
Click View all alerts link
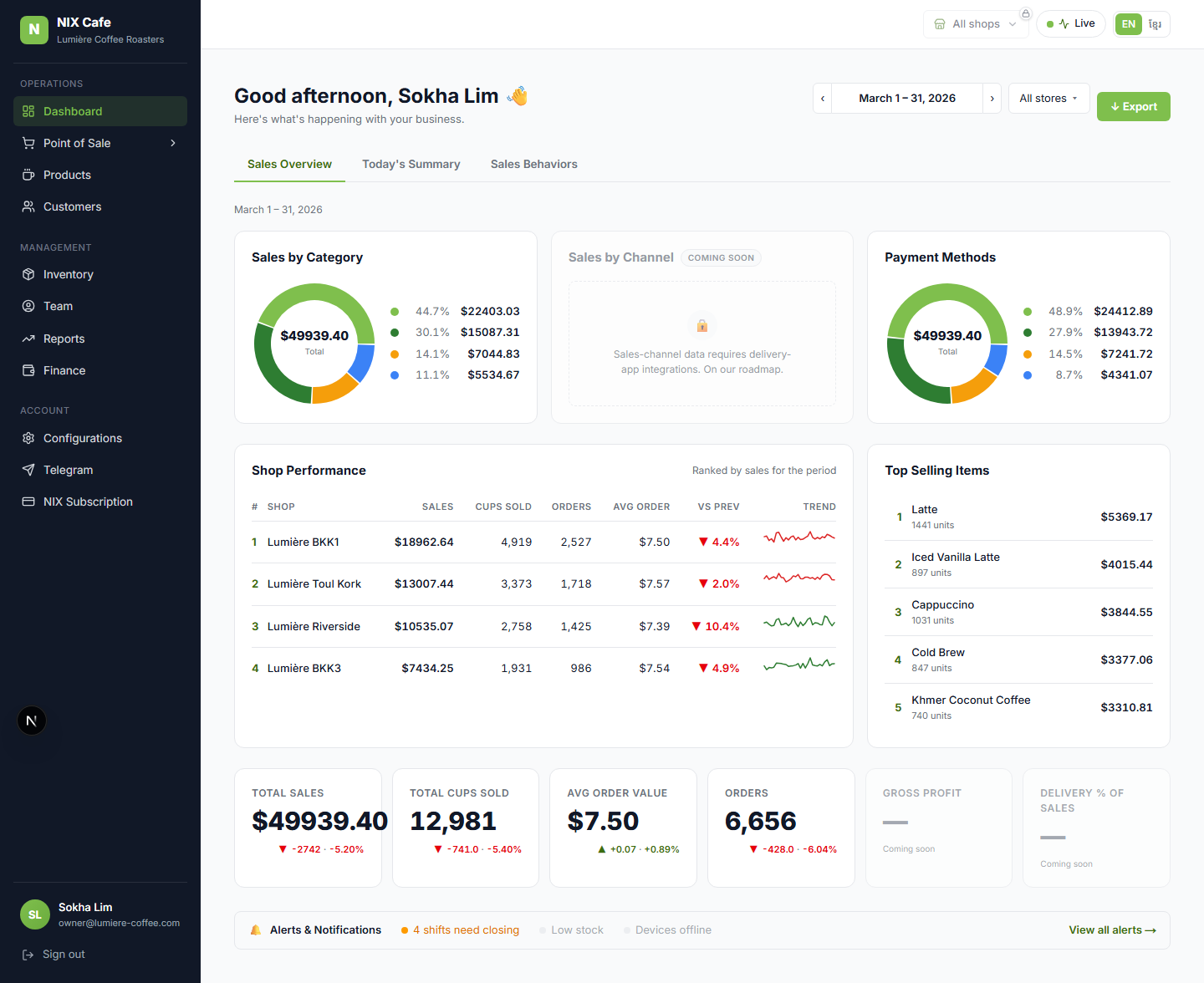(x=1112, y=930)
